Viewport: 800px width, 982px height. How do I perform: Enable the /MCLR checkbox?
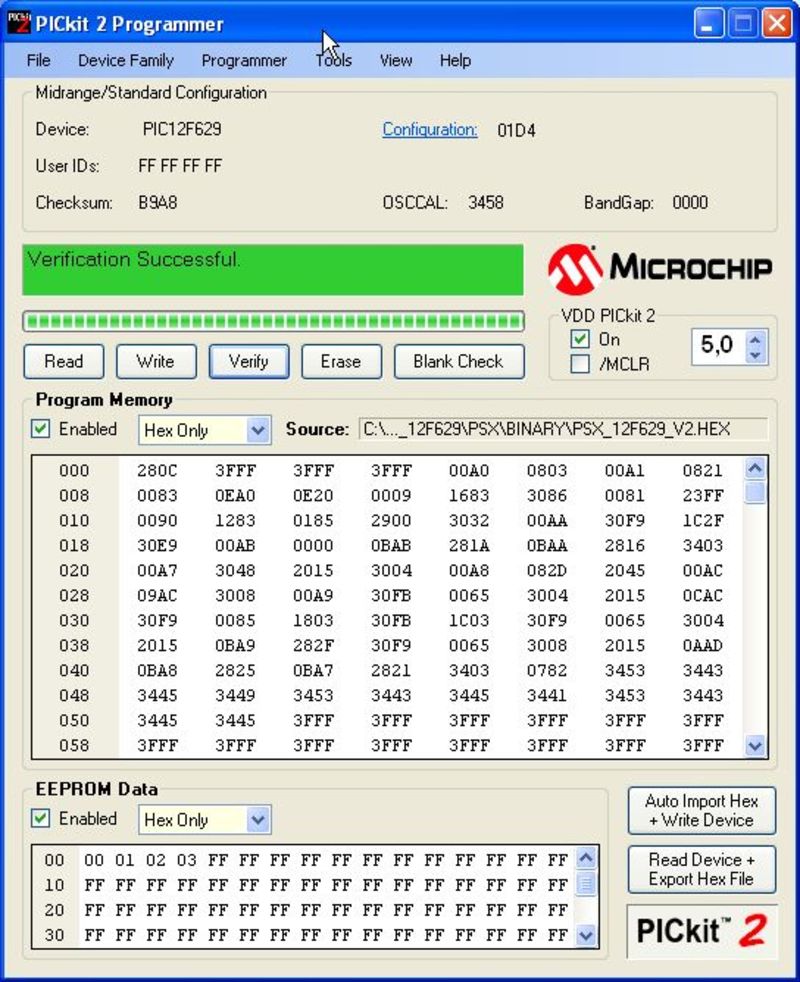click(580, 365)
